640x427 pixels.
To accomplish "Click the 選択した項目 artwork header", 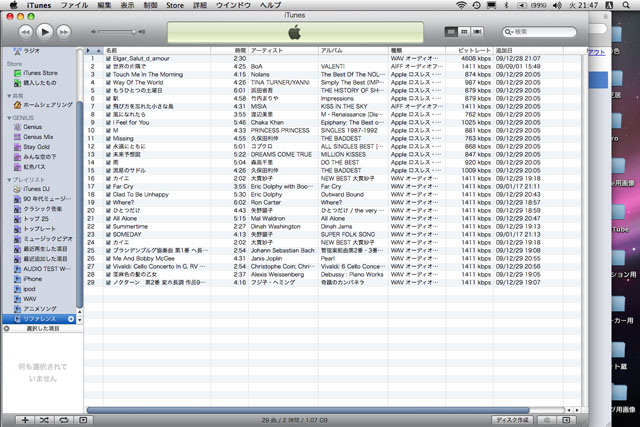I will (42, 329).
